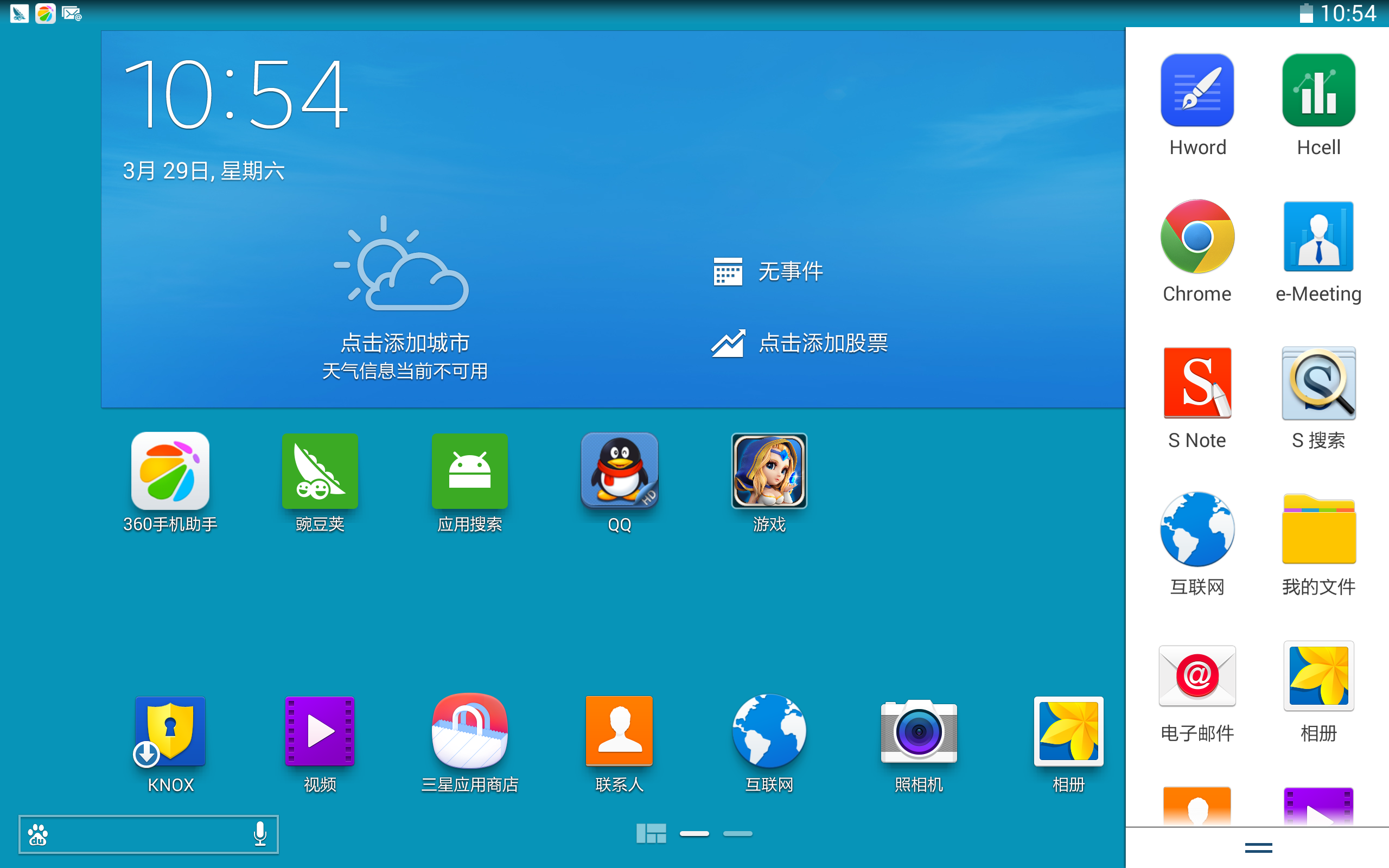The image size is (1389, 868).
Task: Open the 游戏 game icon
Action: point(769,471)
